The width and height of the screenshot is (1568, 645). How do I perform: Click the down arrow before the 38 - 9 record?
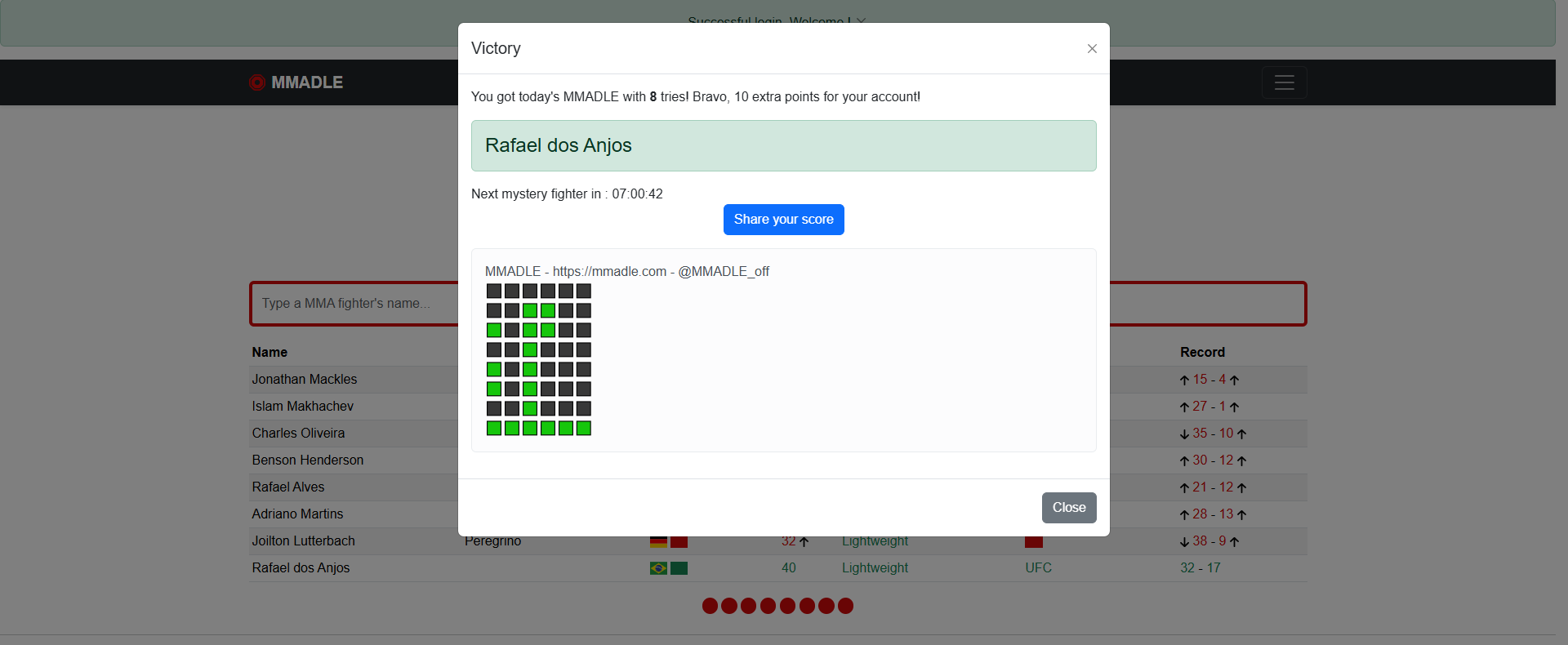[x=1184, y=542]
